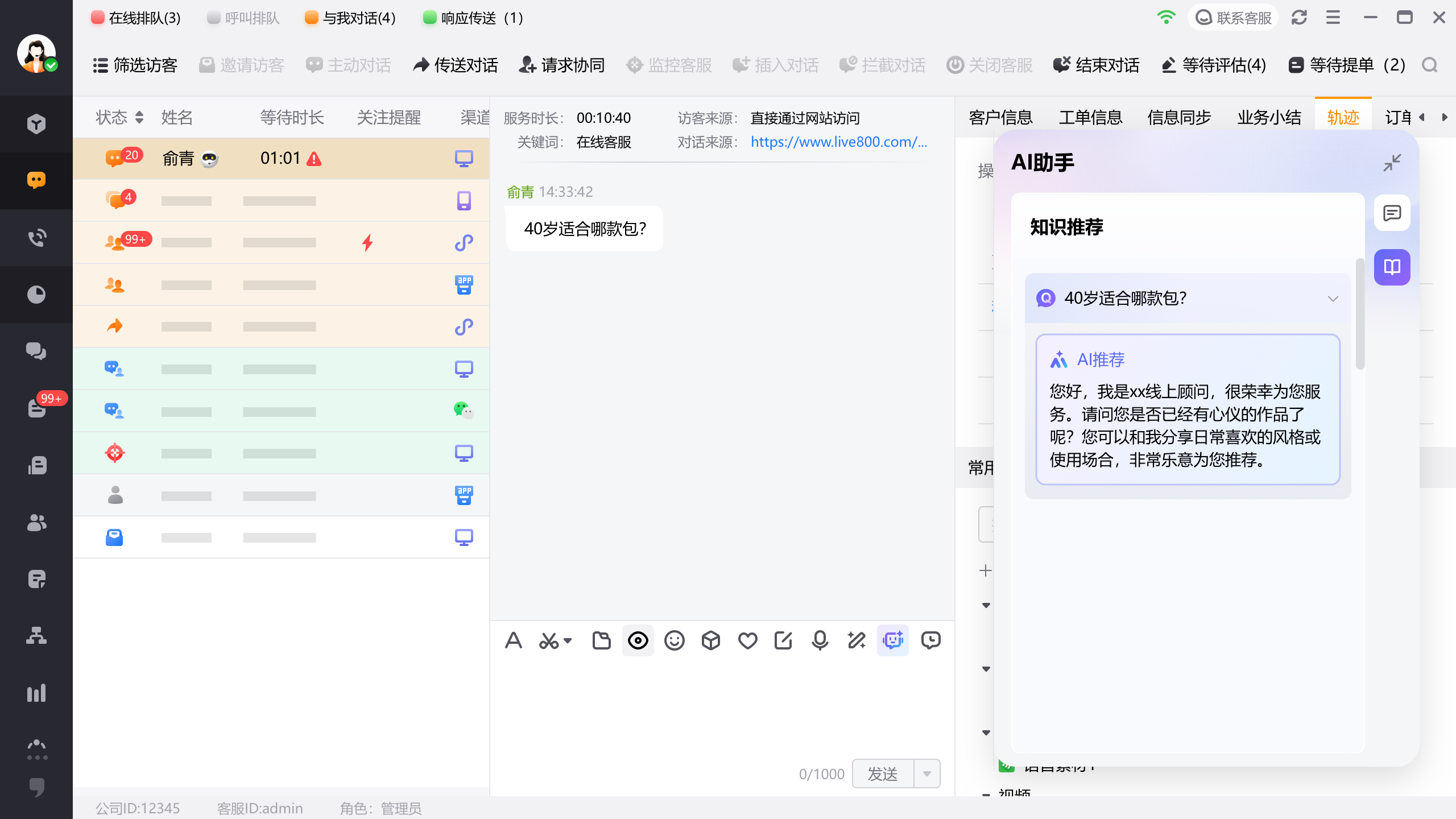Click the AI推荐 suggested reply card

(x=1188, y=409)
